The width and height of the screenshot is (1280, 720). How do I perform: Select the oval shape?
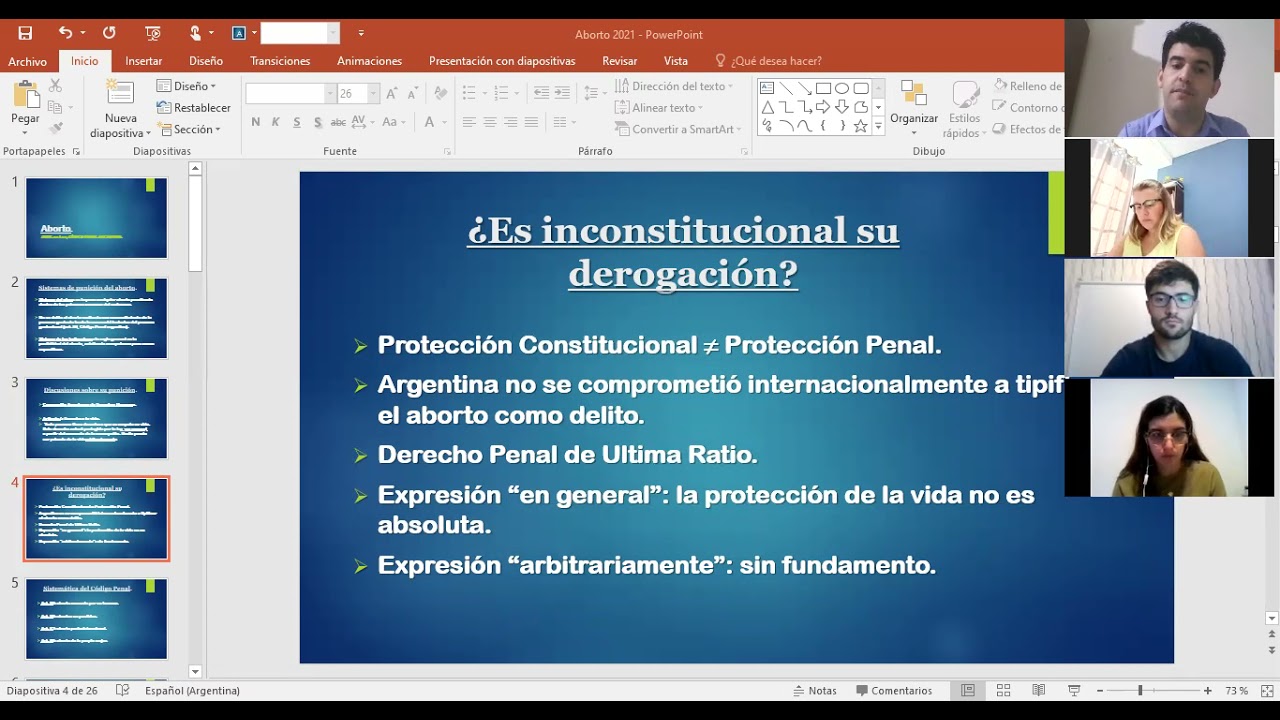842,88
